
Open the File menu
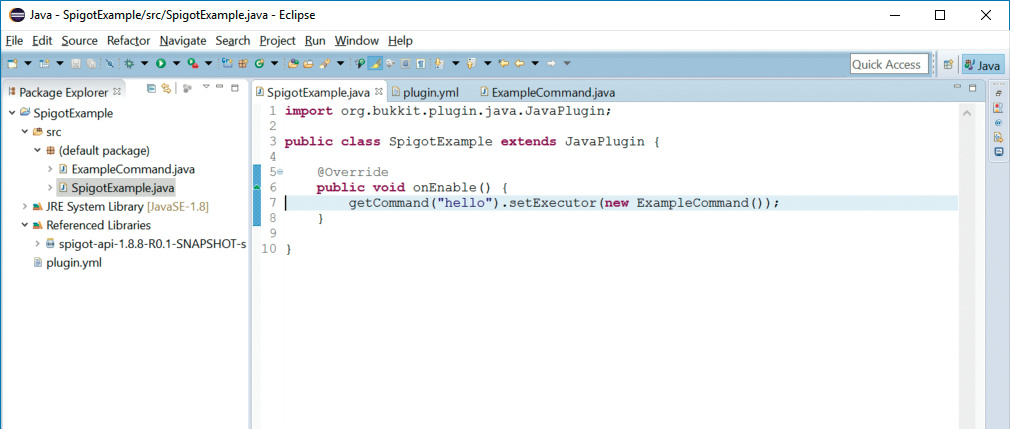14,41
